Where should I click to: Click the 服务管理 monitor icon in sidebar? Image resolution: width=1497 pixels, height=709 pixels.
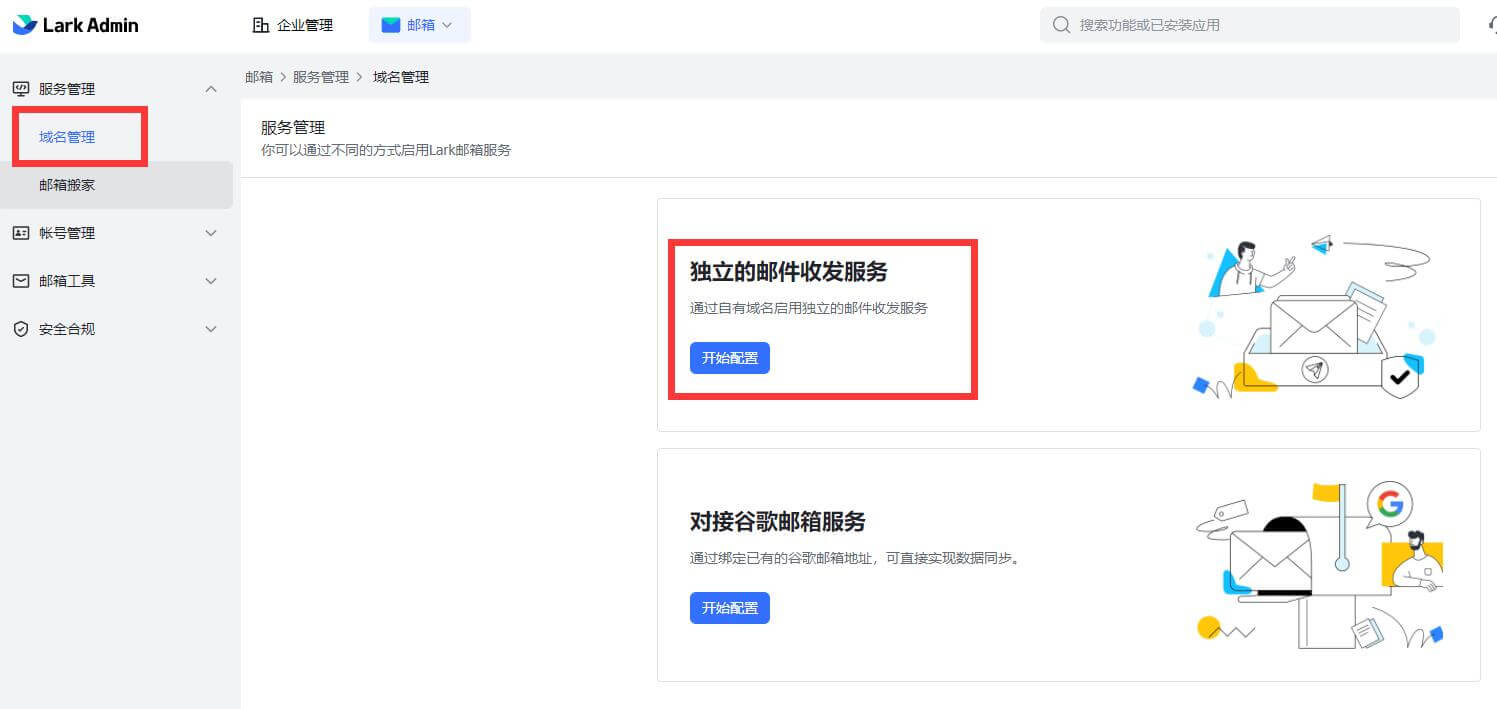(x=22, y=88)
